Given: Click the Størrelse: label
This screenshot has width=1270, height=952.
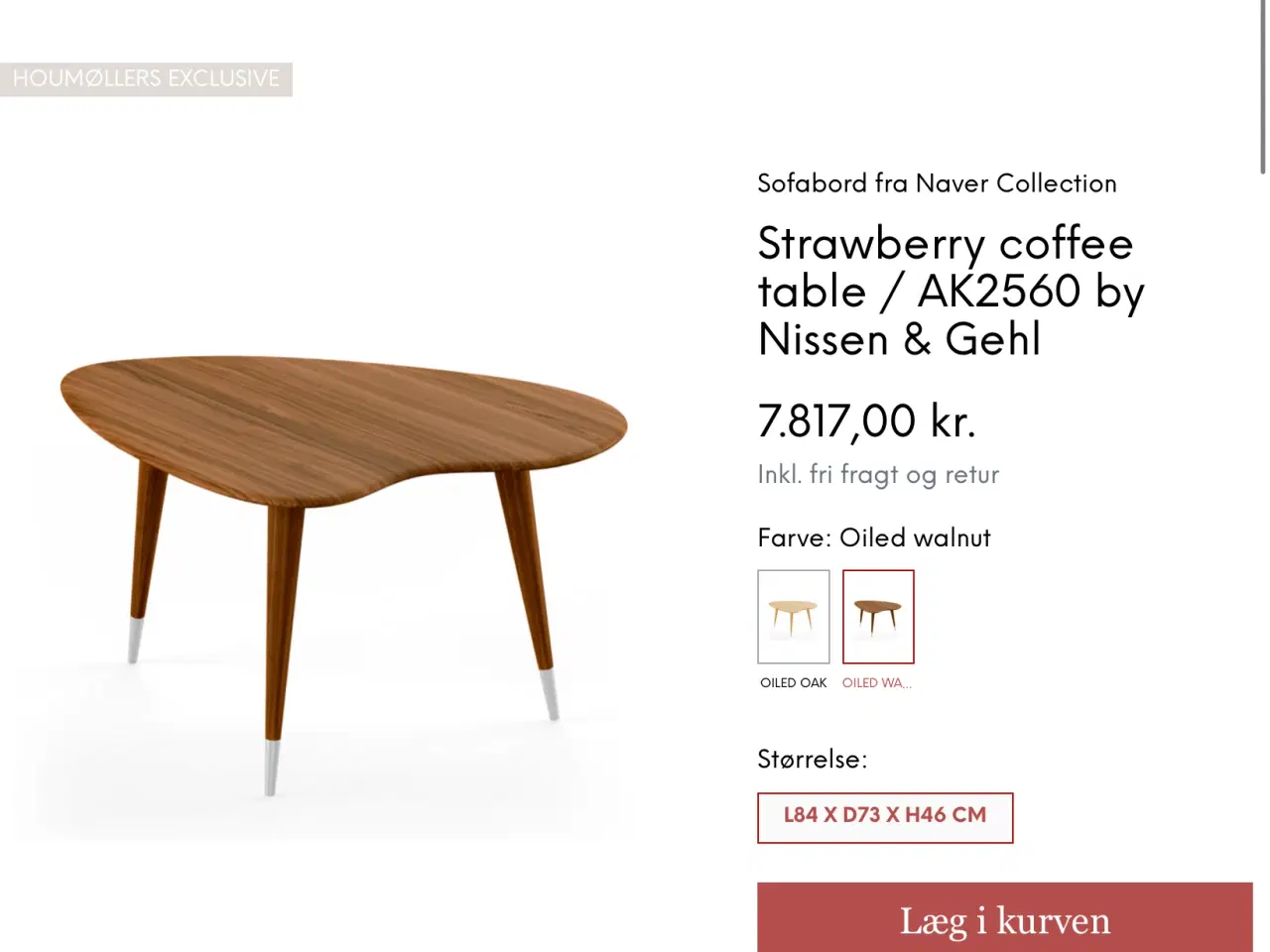Looking at the screenshot, I should pyautogui.click(x=812, y=760).
